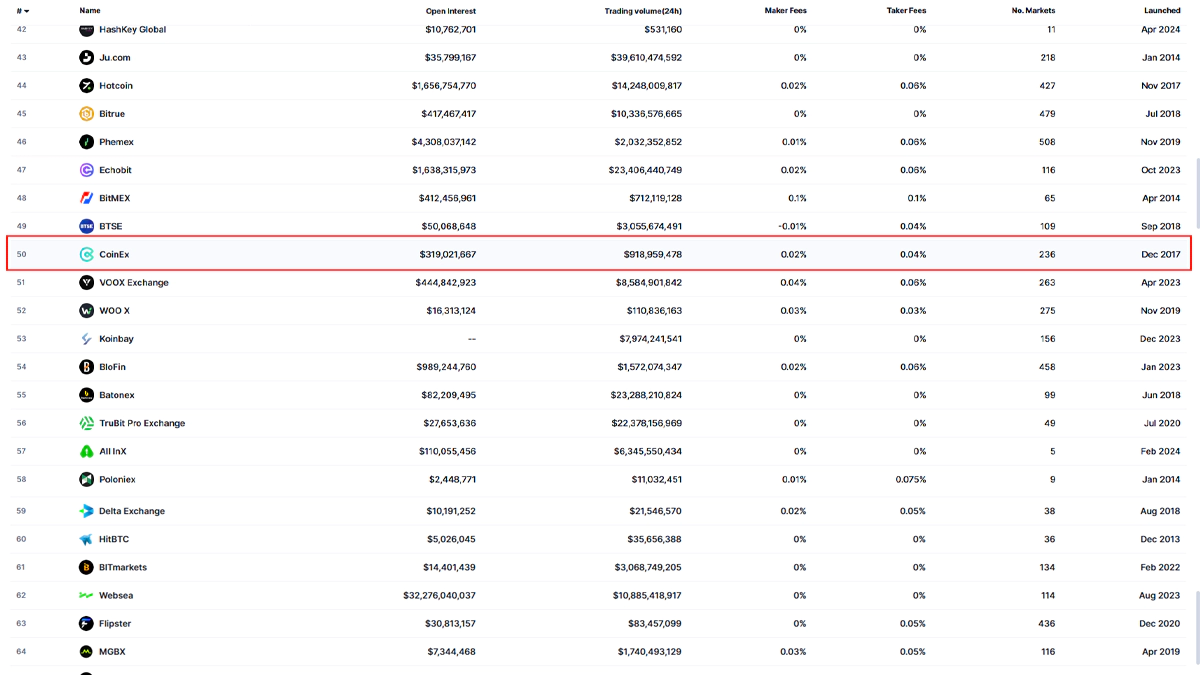Click the WOO X logo icon
Viewport: 1200px width, 675px height.
(87, 311)
